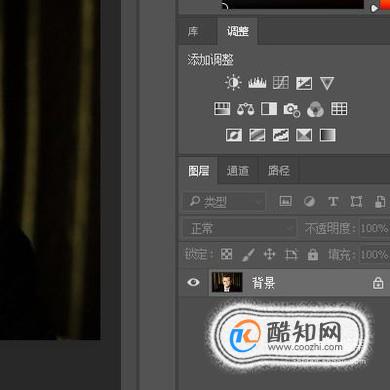Add a Brightness/Contrast adjustment
Screen dimensions: 390x390
coord(233,82)
